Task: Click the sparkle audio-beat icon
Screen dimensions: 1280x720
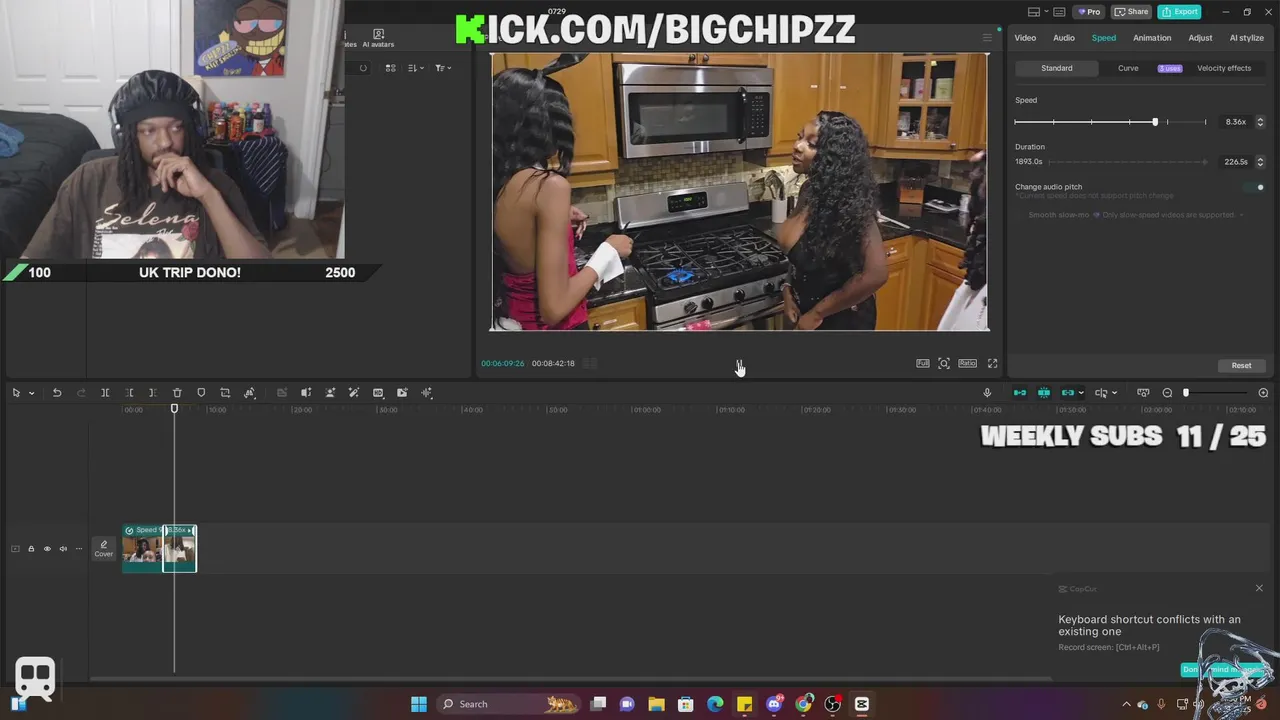Action: tap(427, 393)
